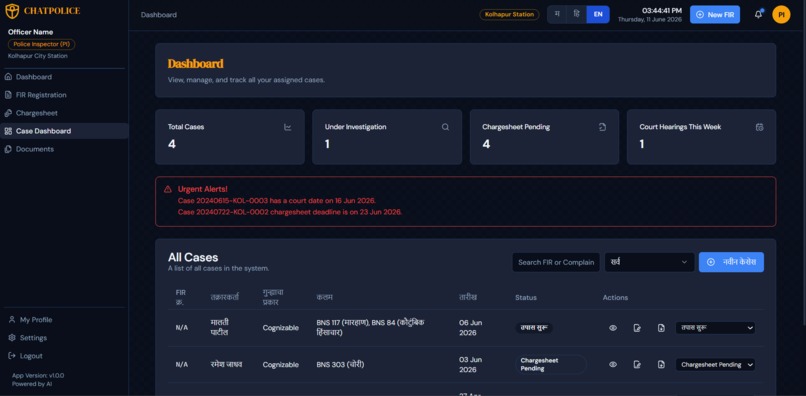Viewport: 806px width, 396px height.
Task: Open the PI profile avatar
Action: click(x=781, y=14)
